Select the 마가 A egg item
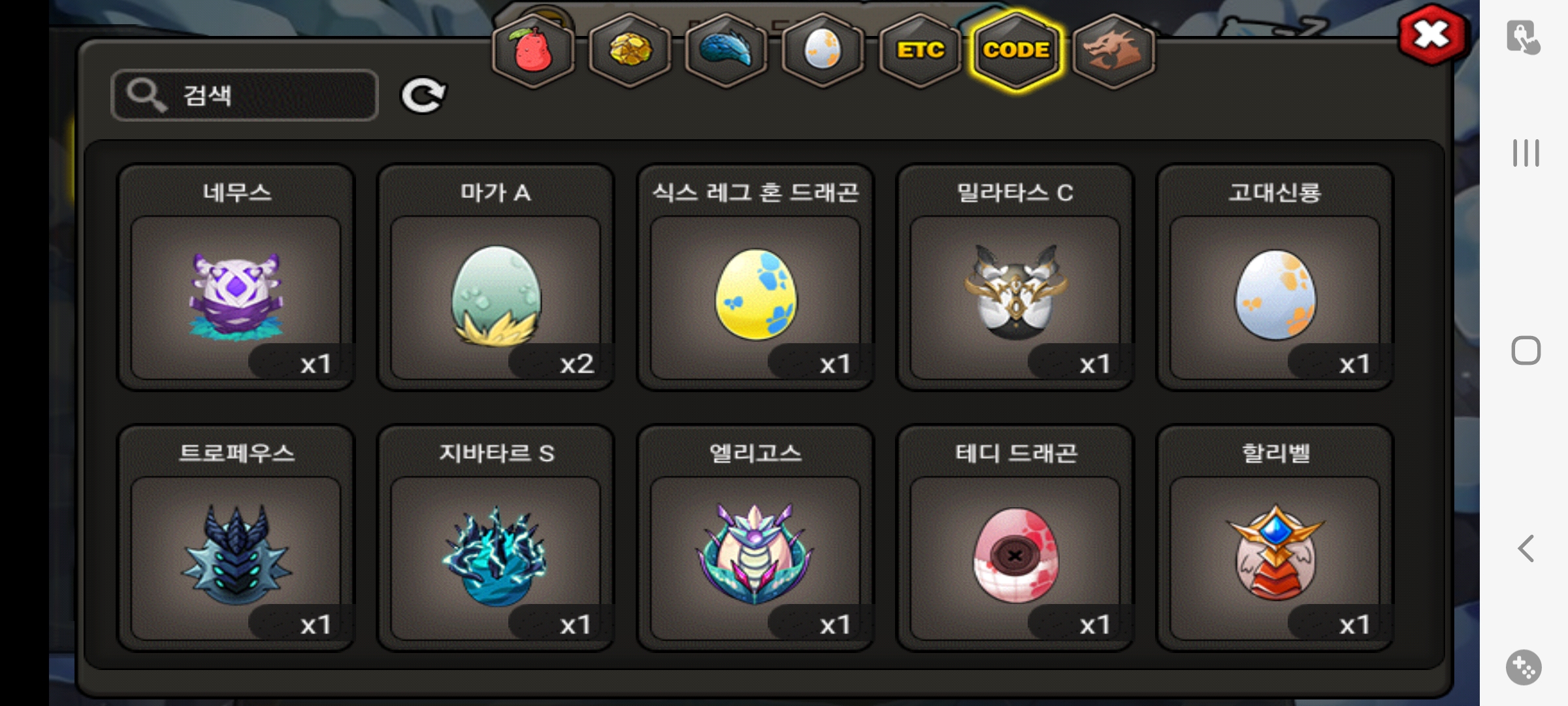This screenshot has width=1568, height=706. (496, 277)
